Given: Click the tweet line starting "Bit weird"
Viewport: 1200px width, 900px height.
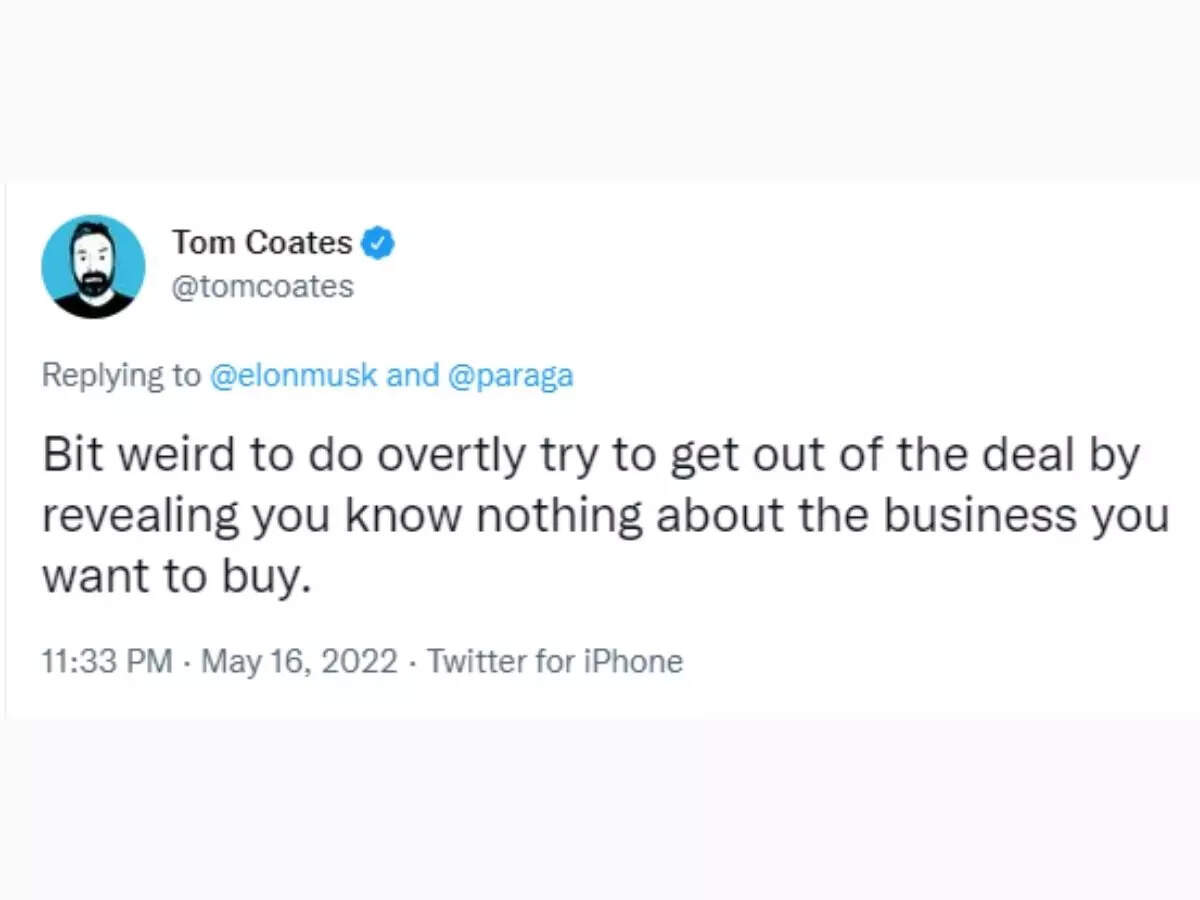Looking at the screenshot, I should coord(590,456).
